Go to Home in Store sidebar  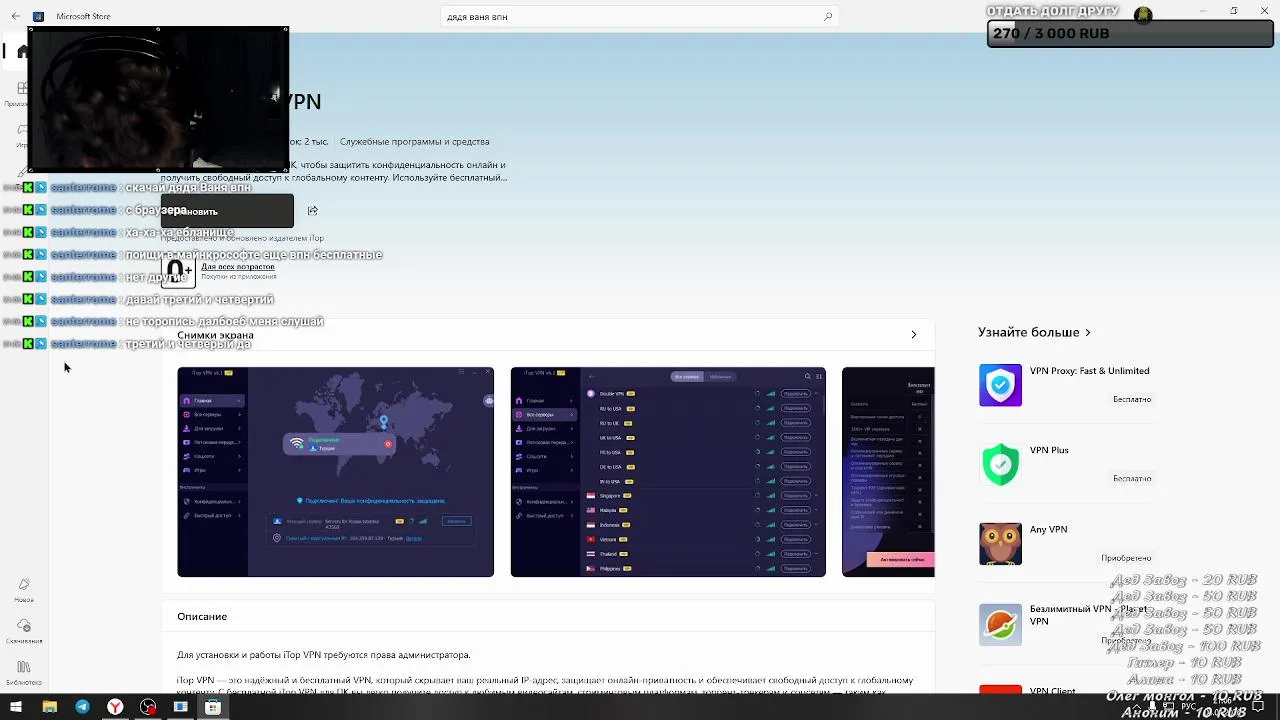(x=22, y=51)
